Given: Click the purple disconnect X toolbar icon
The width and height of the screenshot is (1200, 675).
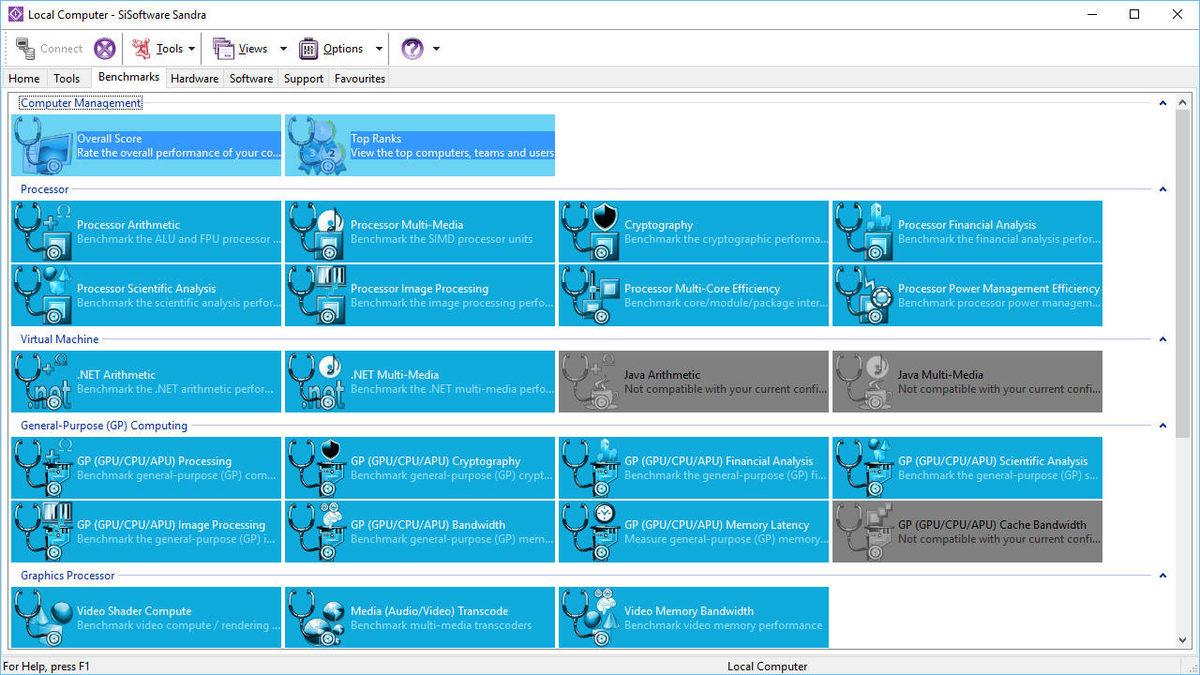Looking at the screenshot, I should pos(105,49).
